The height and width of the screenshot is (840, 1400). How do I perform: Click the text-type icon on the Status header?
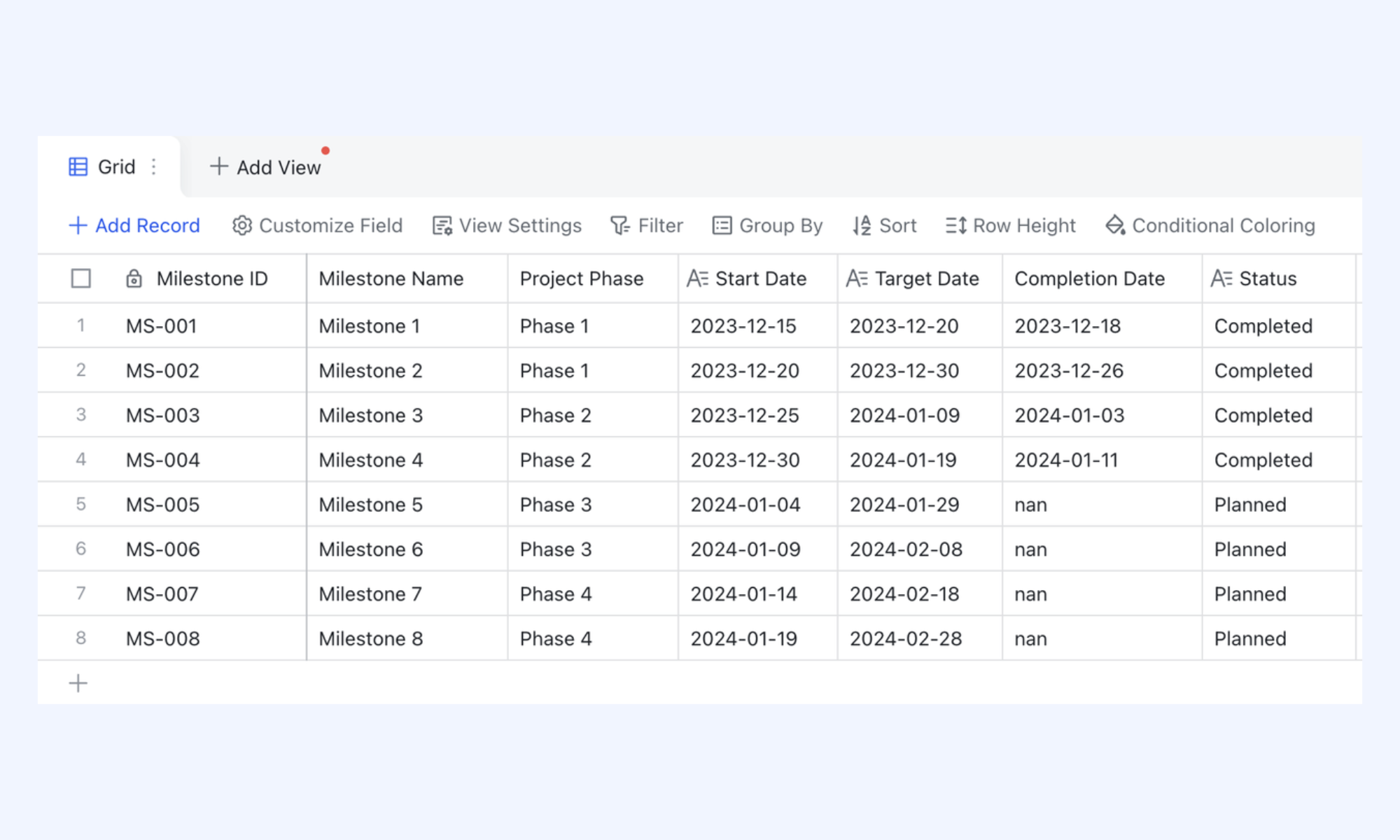[x=1221, y=279]
